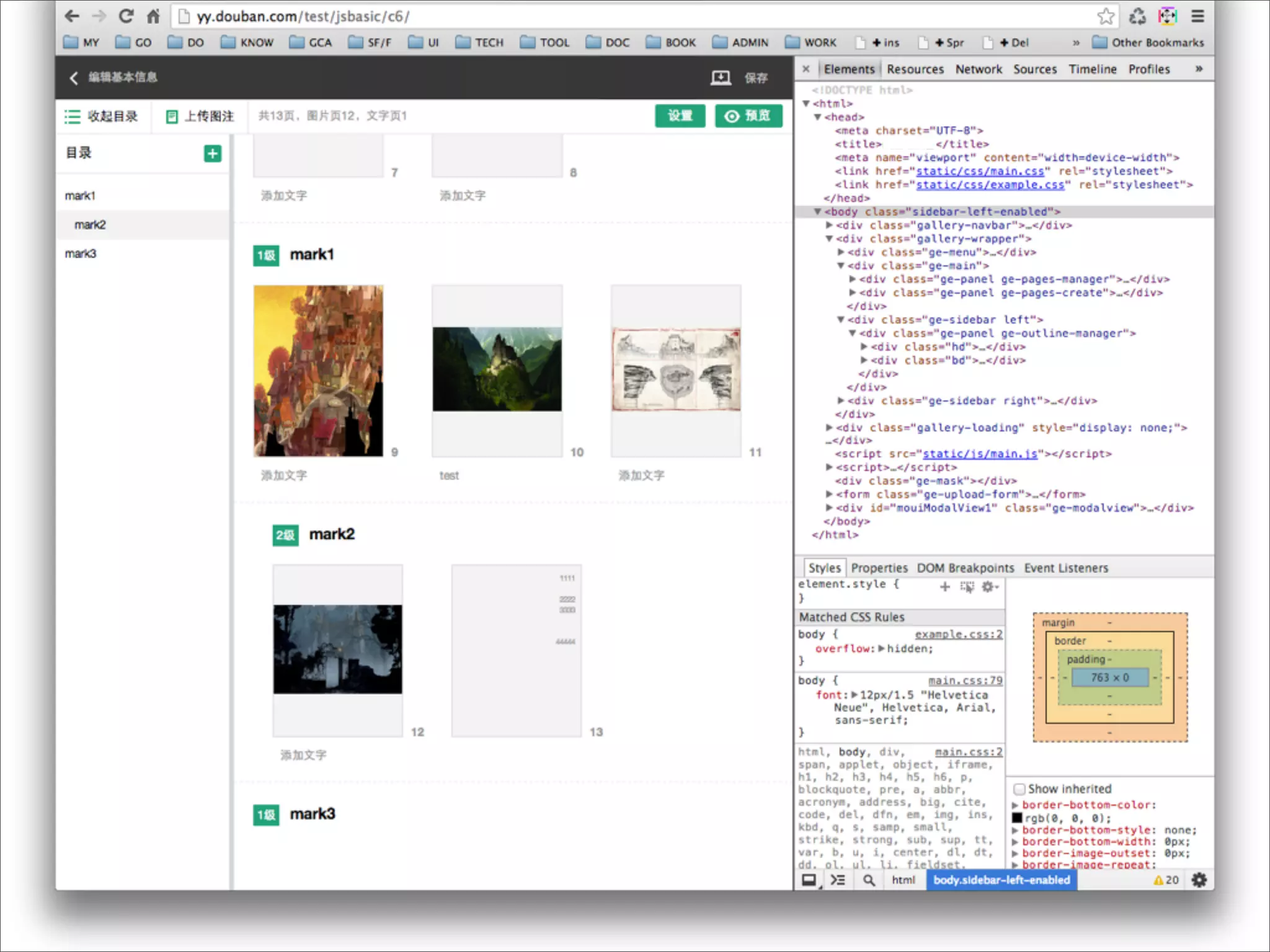Viewport: 1270px width, 952px height.
Task: Expand the gallery-navbar div node
Action: (829, 225)
